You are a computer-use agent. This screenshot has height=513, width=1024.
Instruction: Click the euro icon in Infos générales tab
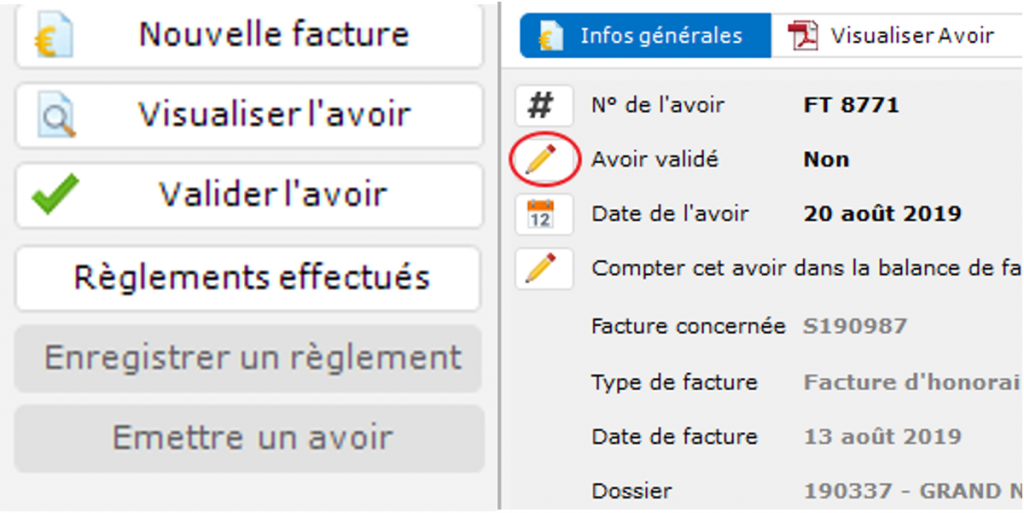[551, 37]
